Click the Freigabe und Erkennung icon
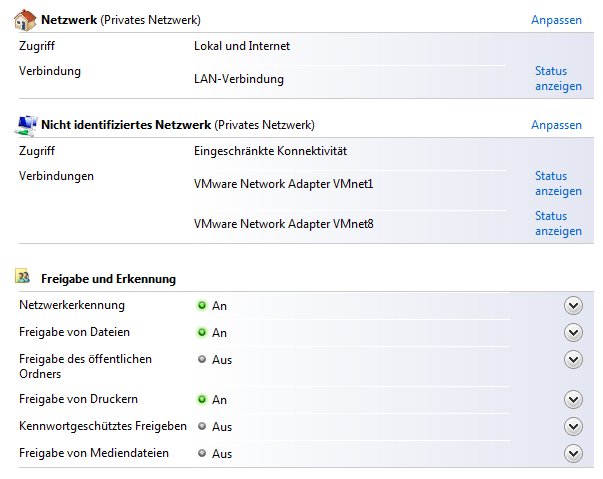 coord(24,276)
